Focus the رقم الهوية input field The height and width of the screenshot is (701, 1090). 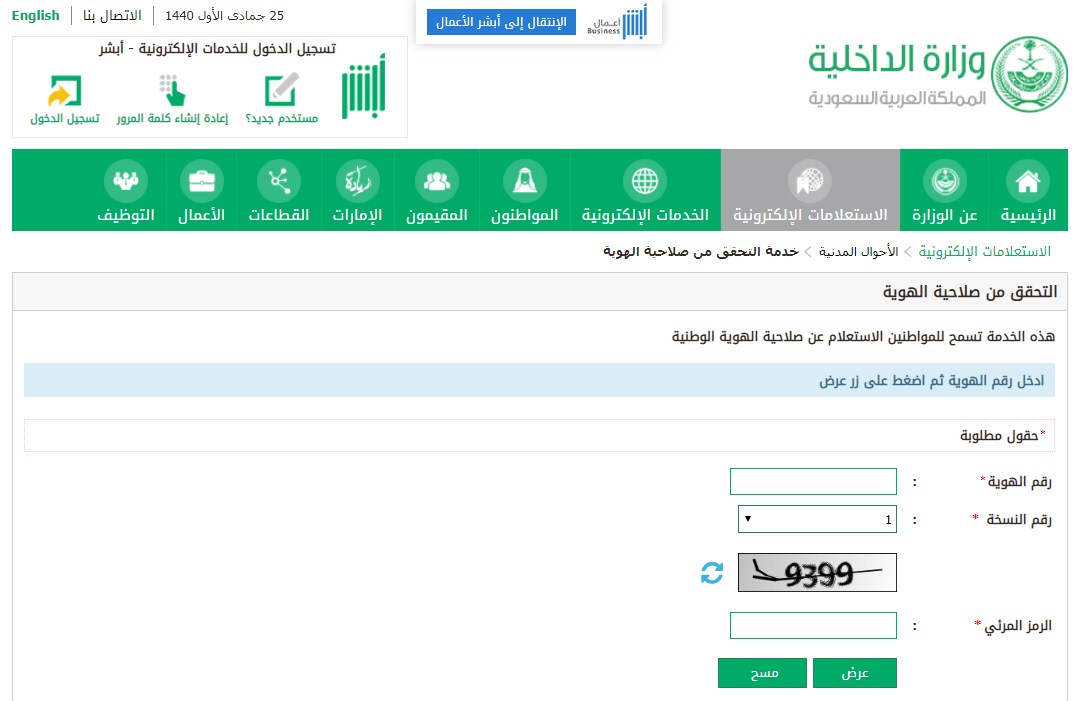coord(813,481)
